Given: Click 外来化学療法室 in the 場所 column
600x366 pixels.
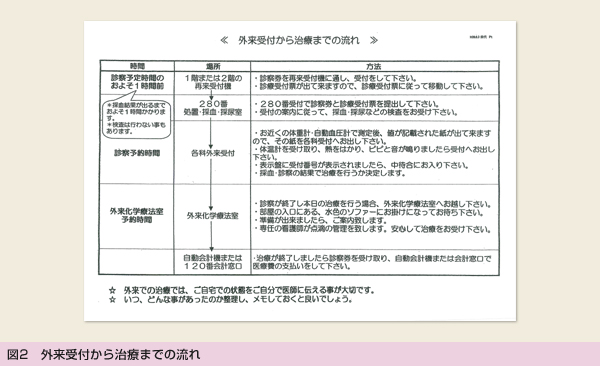Looking at the screenshot, I should click(x=213, y=216).
